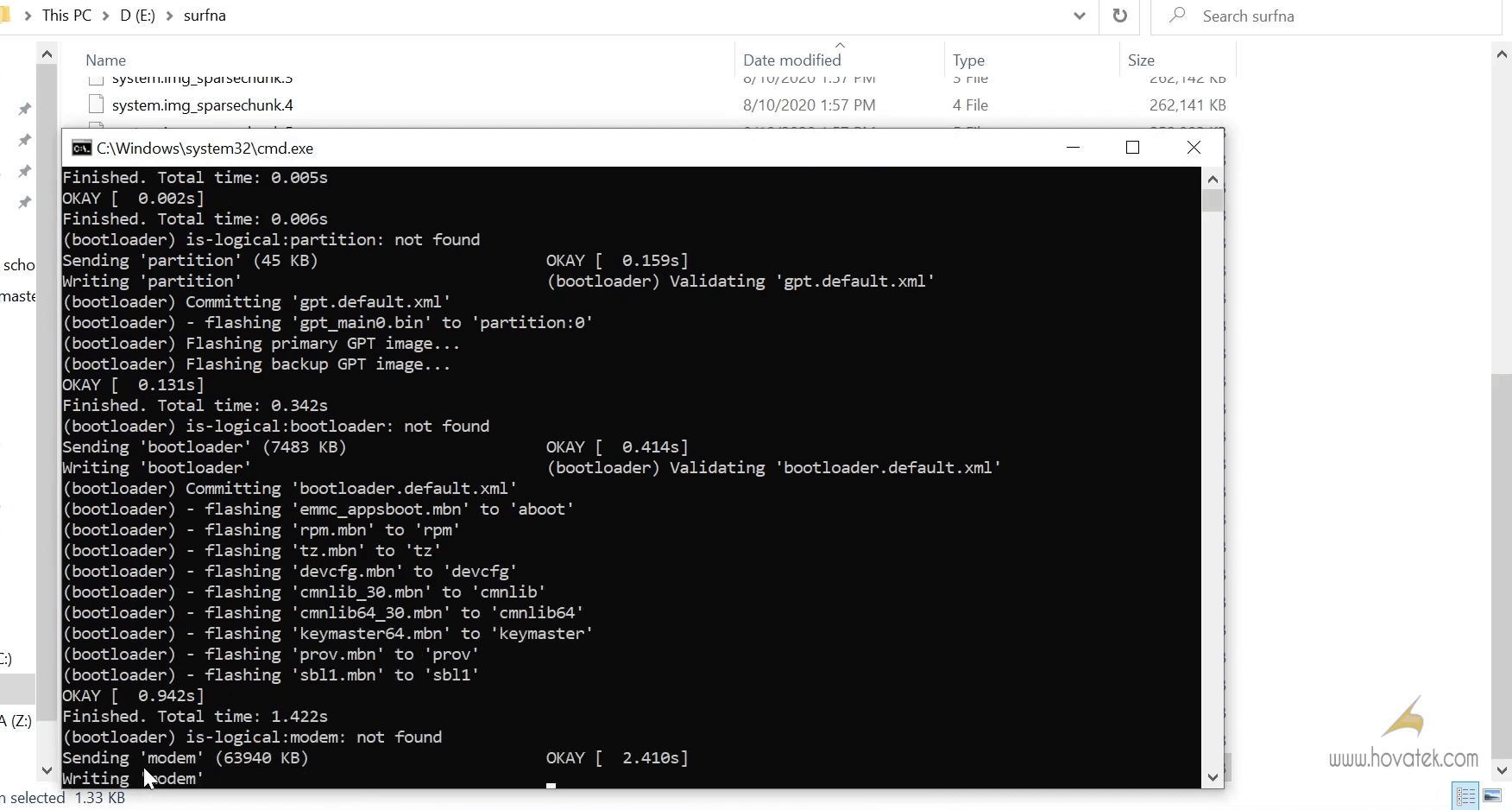Sort files by the Name column header
This screenshot has width=1512, height=810.
105,60
